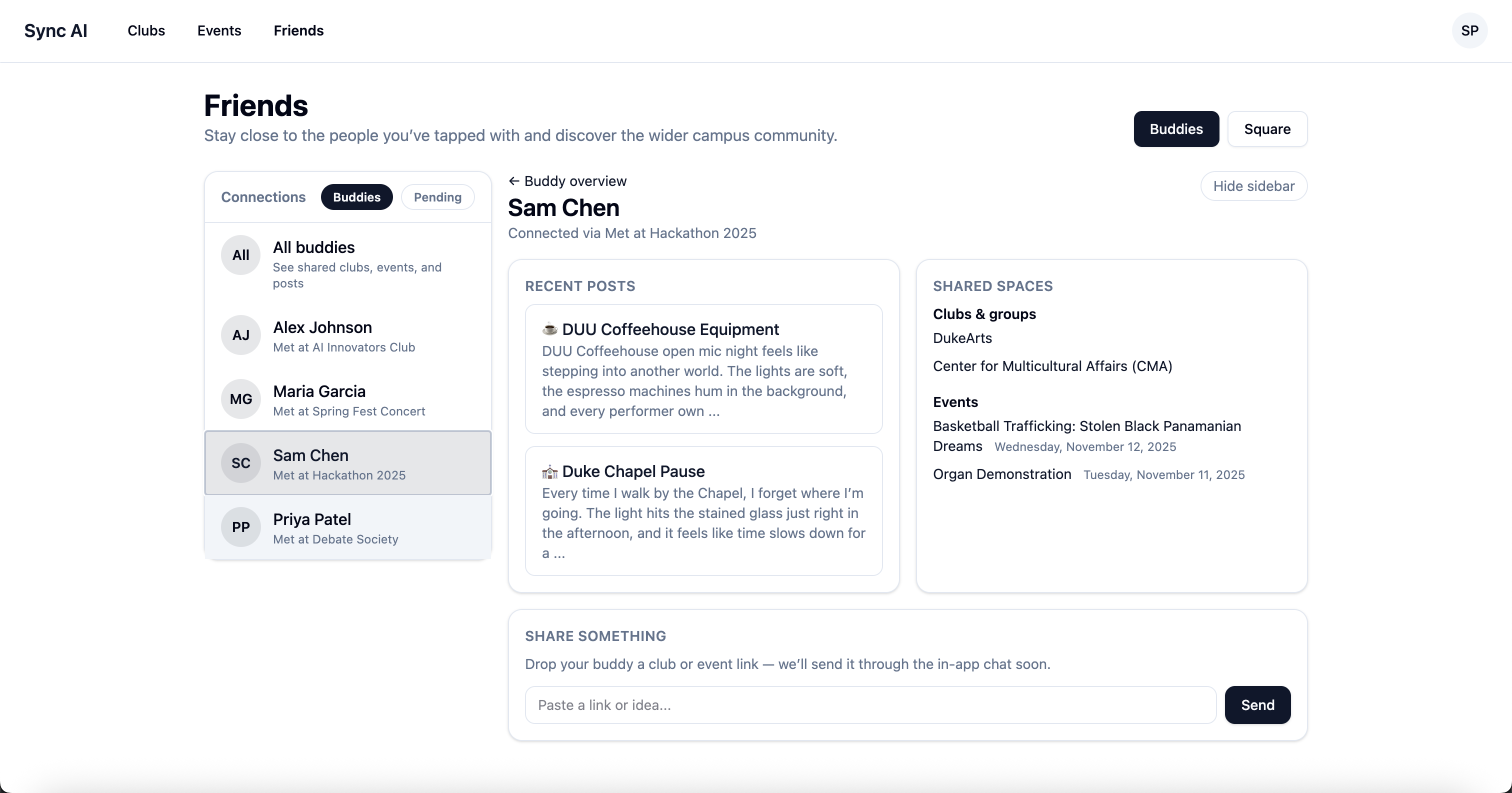1512x793 pixels.
Task: Switch to the Pending connections tab
Action: pos(437,197)
